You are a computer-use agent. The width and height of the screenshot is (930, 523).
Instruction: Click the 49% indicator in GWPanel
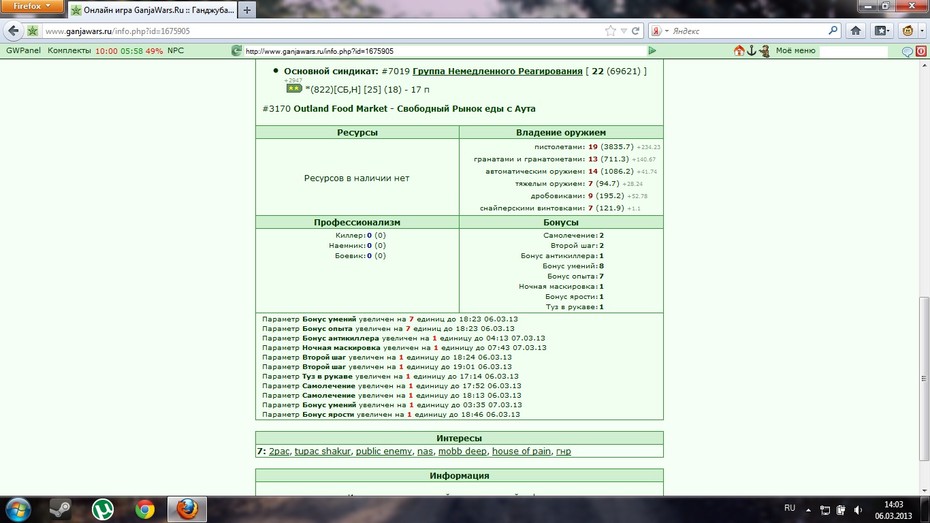point(154,51)
